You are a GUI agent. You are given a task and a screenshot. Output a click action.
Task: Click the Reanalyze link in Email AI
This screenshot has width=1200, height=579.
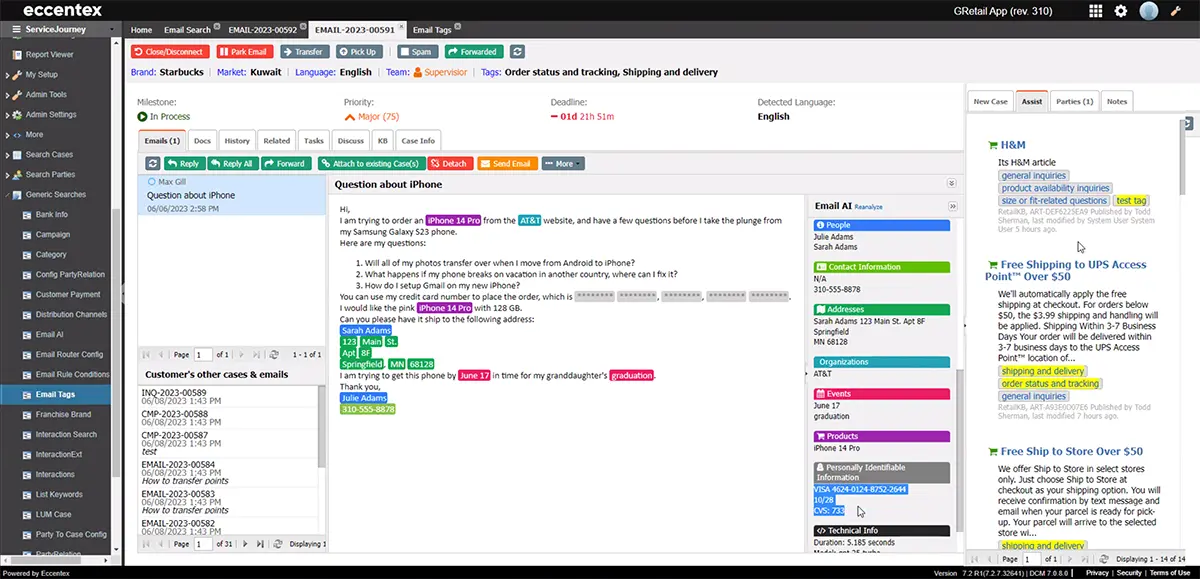click(x=868, y=207)
